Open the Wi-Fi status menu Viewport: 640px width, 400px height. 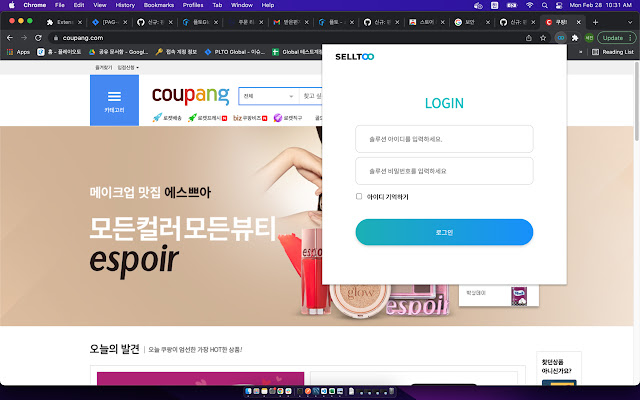[529, 5]
